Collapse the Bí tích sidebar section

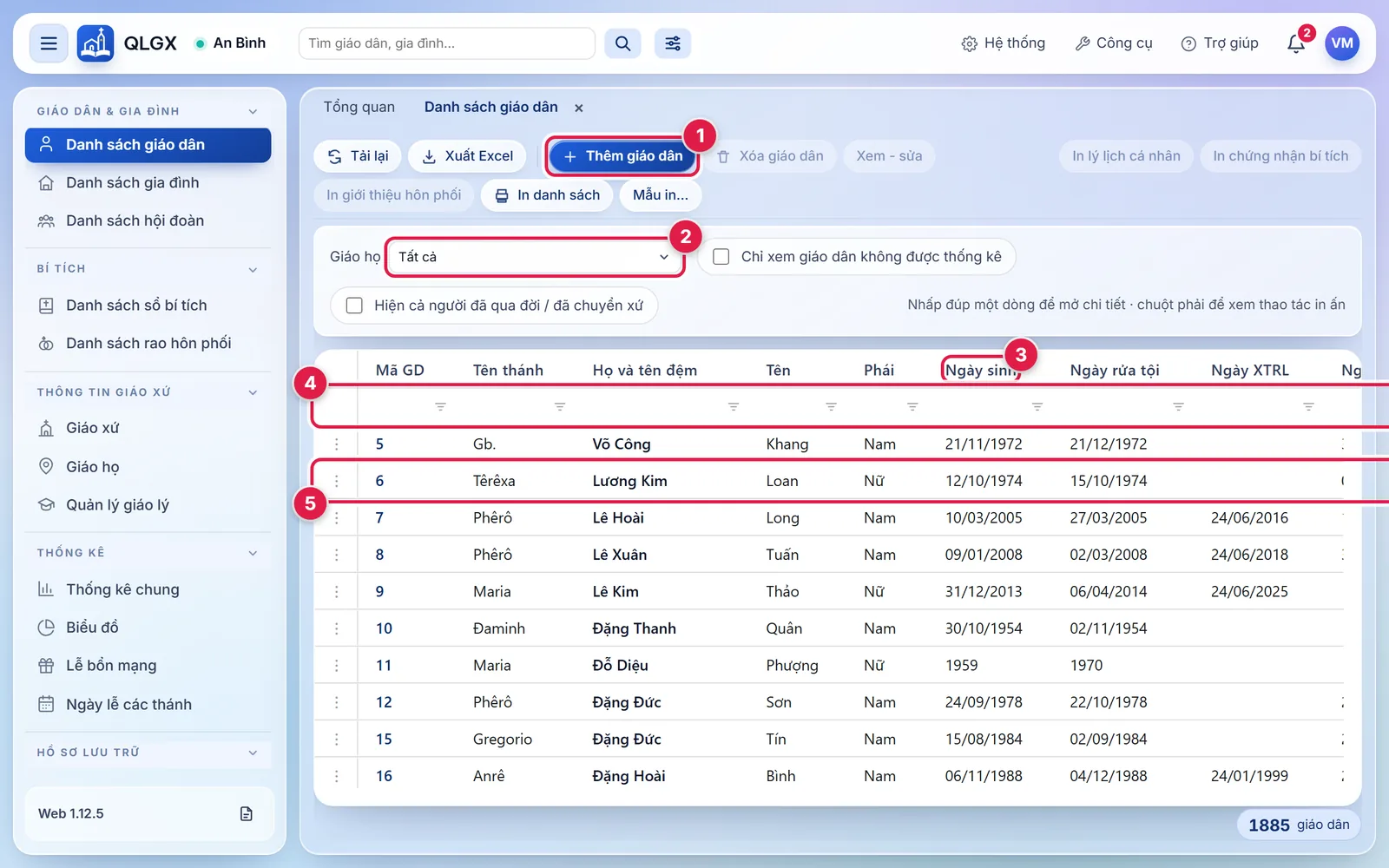(253, 269)
